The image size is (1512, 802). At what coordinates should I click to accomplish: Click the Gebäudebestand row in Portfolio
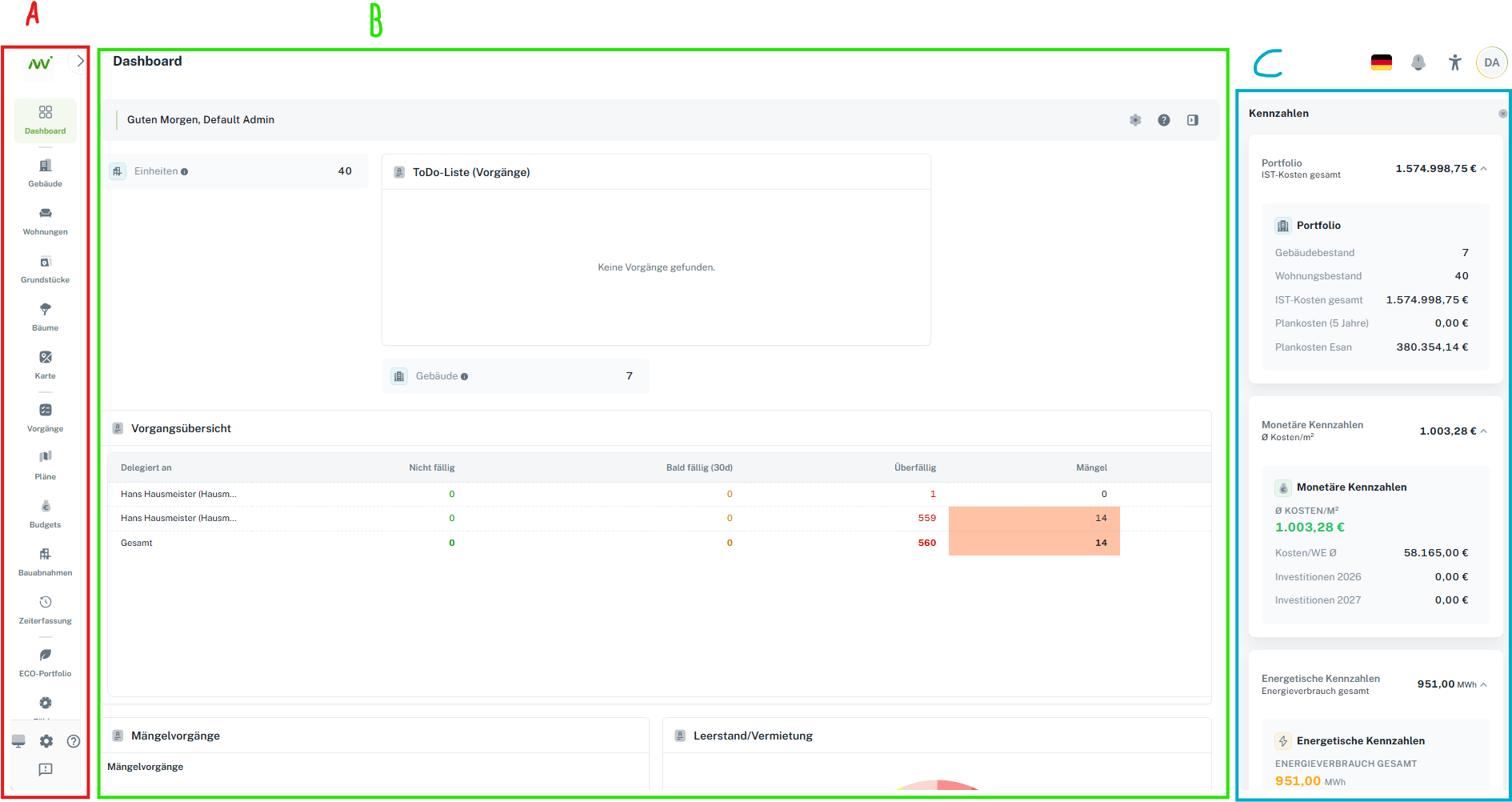[1372, 253]
